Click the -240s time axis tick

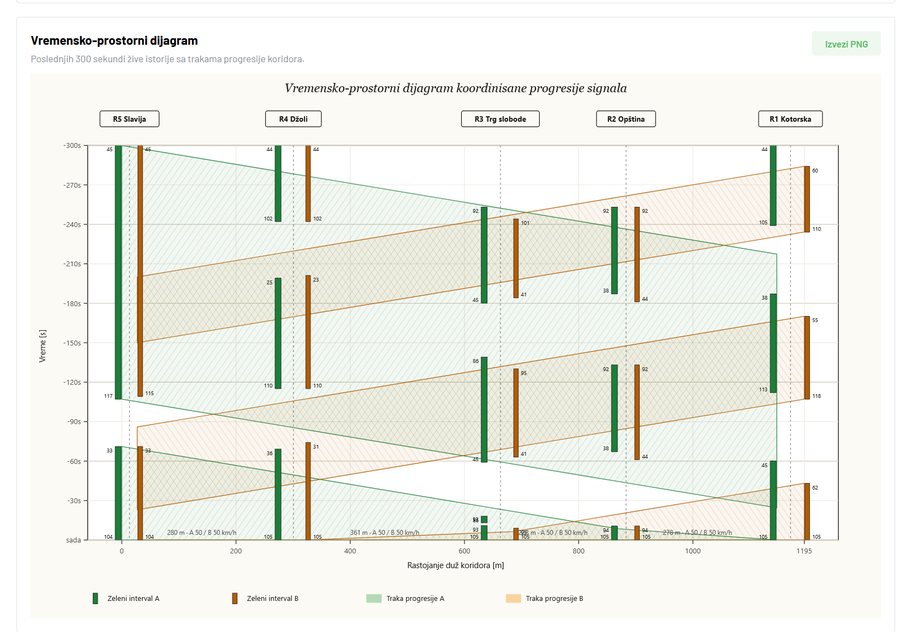point(72,224)
